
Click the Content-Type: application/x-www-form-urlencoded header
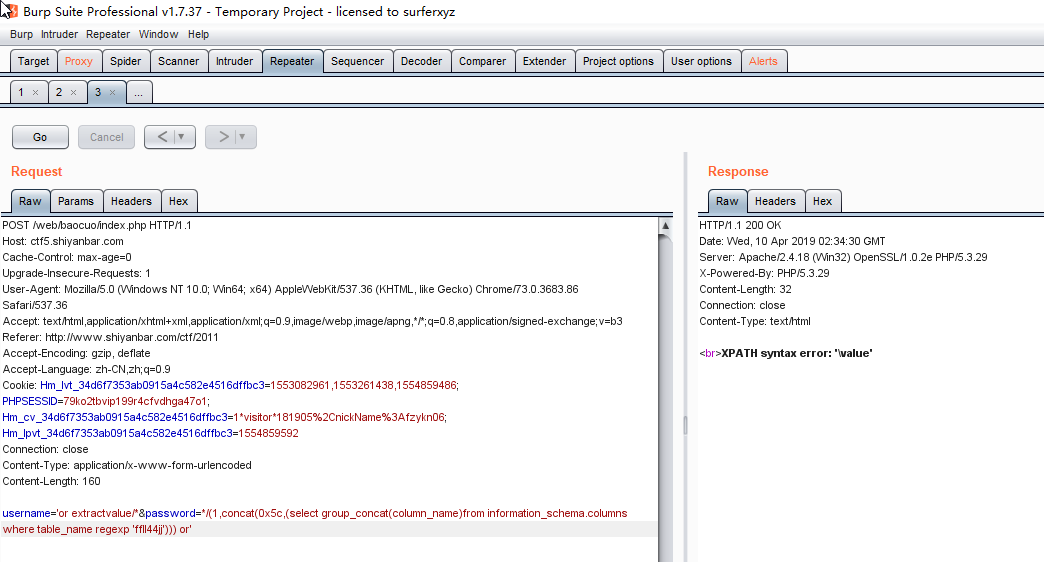(x=127, y=465)
